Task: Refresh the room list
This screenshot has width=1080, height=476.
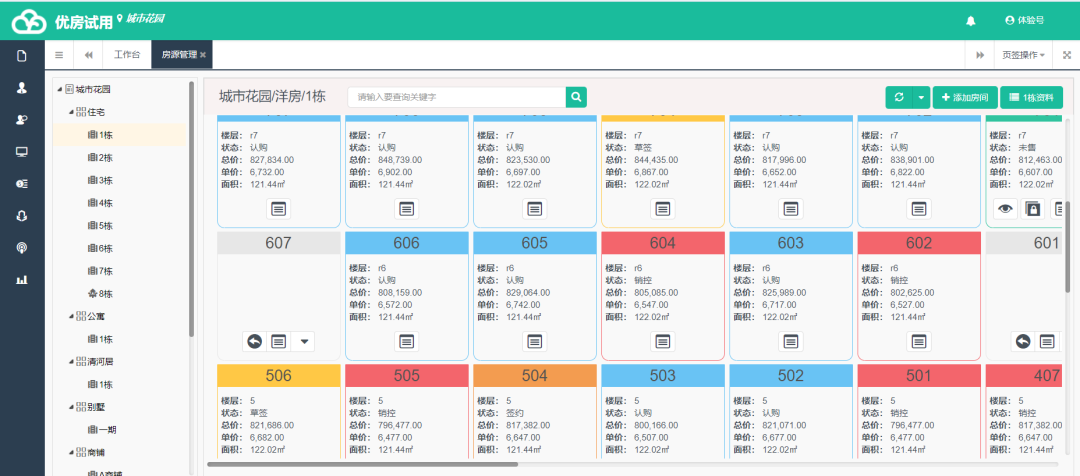Action: tap(899, 98)
